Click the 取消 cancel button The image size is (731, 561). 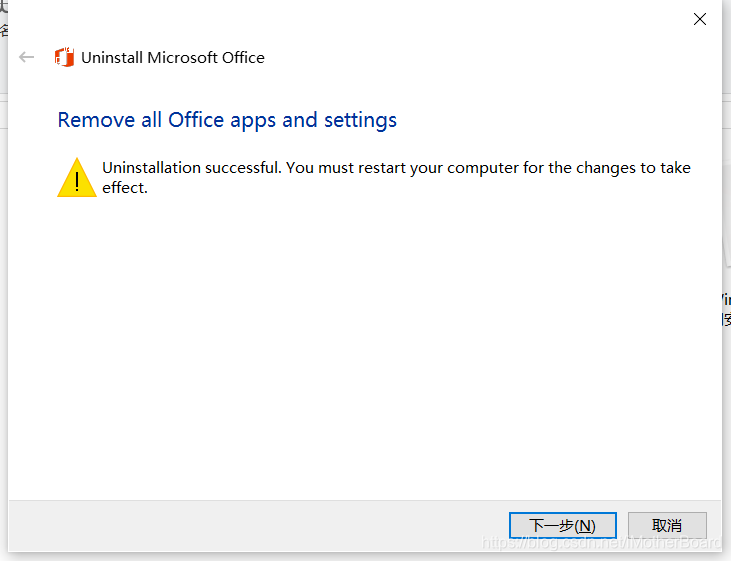(x=667, y=526)
